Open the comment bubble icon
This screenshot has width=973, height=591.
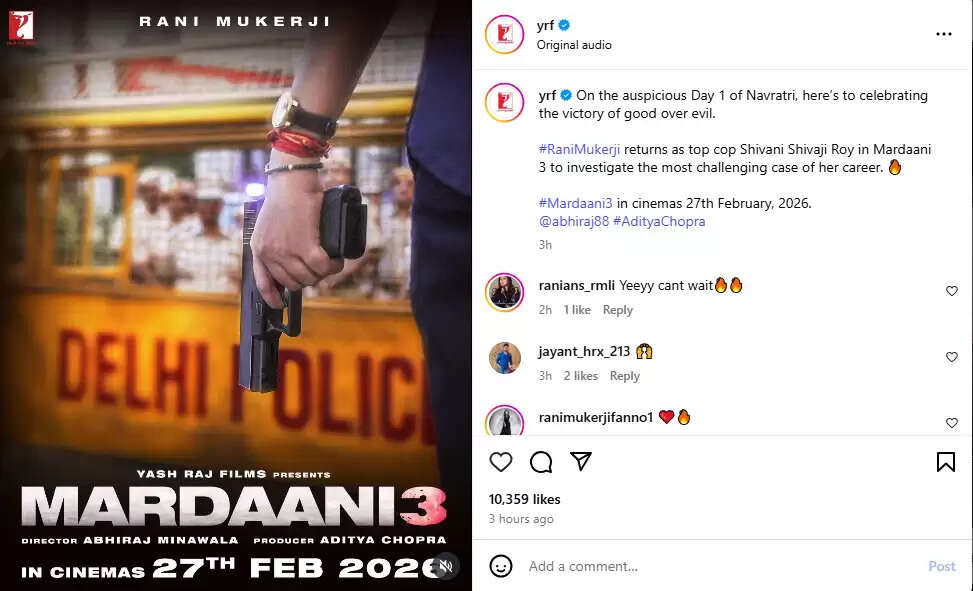541,462
